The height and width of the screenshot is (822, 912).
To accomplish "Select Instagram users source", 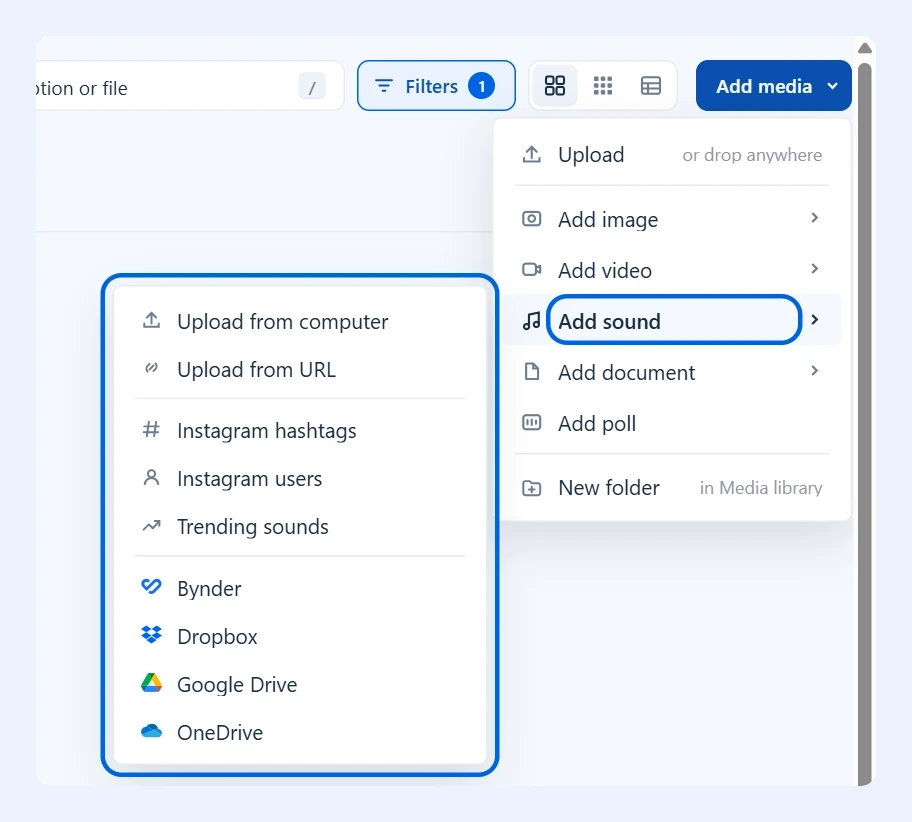I will 300,479.
